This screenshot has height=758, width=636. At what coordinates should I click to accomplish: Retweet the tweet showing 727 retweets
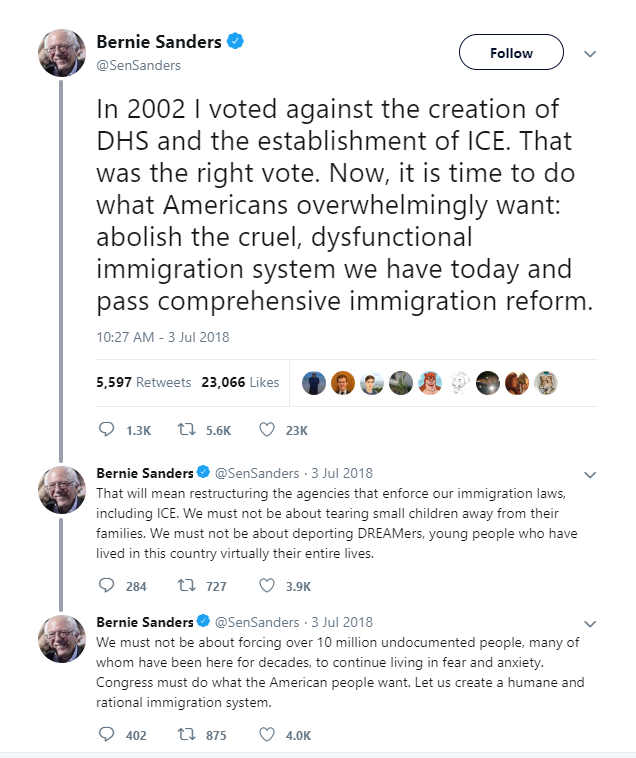[187, 585]
